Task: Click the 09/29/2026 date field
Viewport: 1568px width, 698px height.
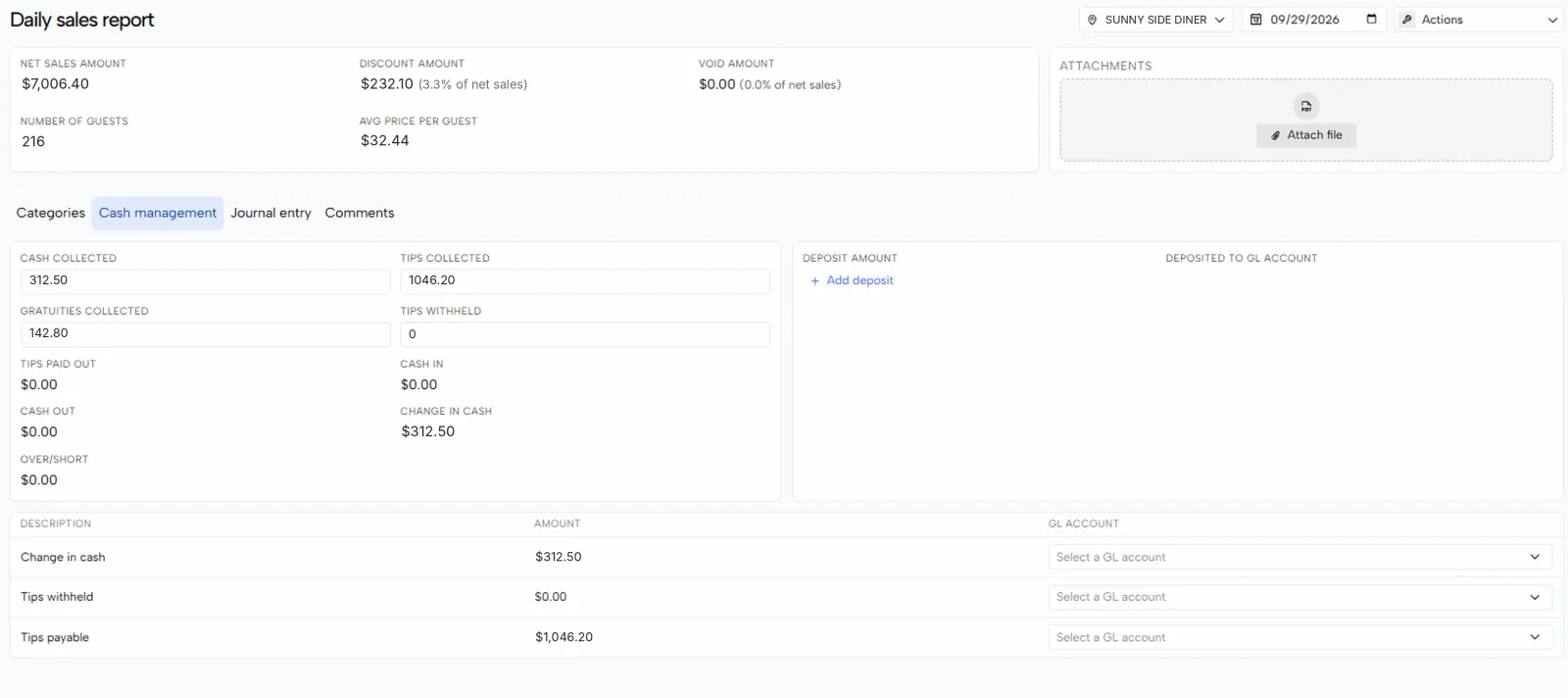Action: 1314,20
